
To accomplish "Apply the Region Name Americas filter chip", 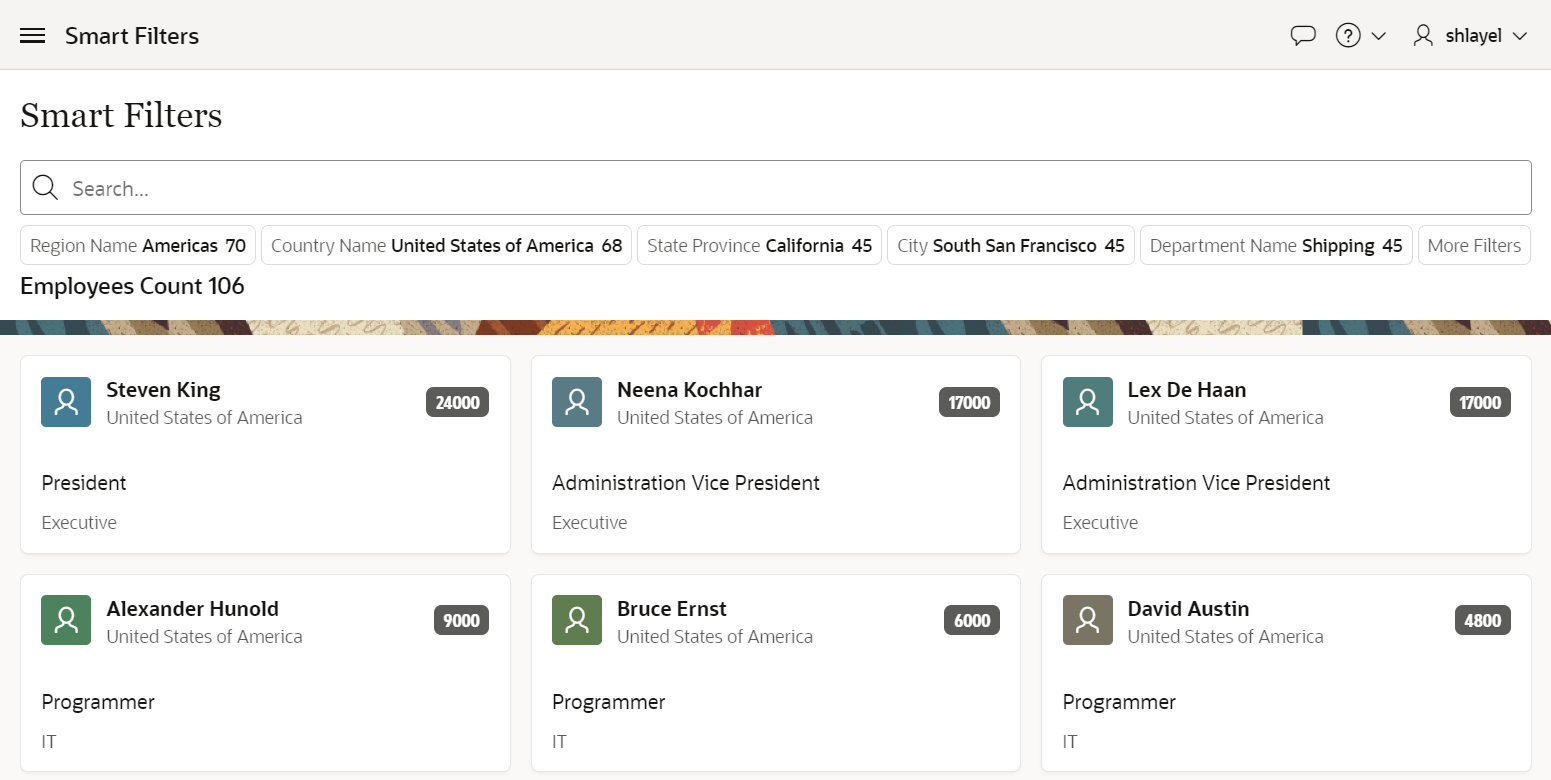I will 138,245.
